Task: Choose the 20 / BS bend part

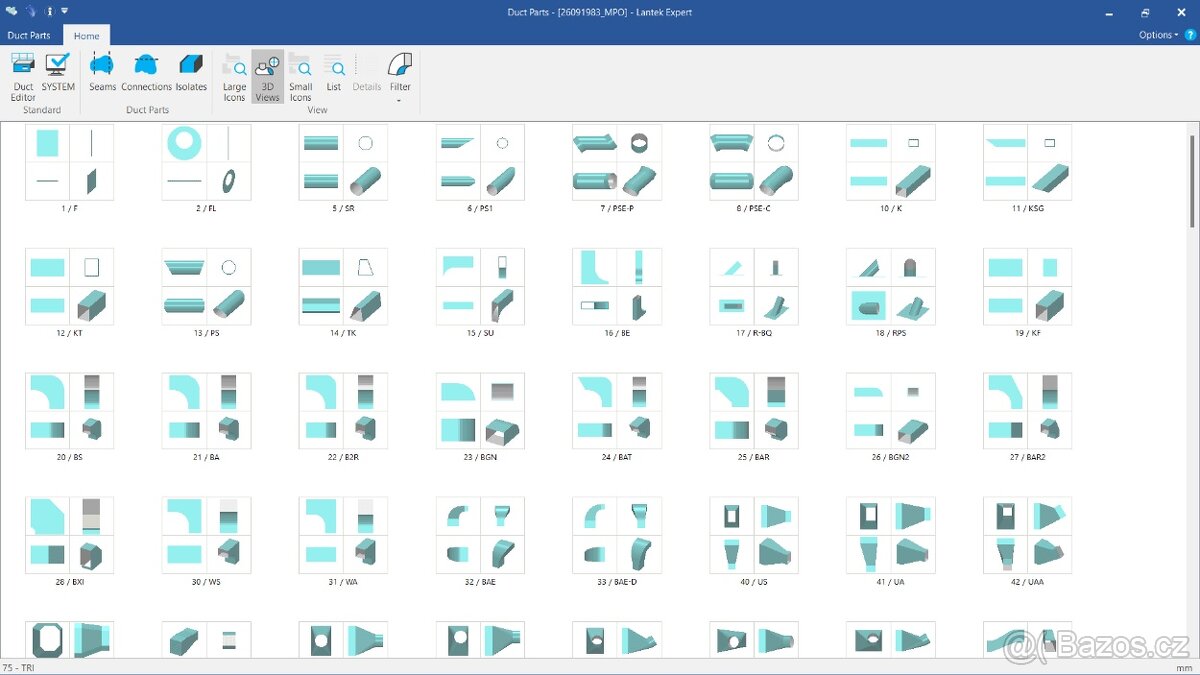Action: 69,411
